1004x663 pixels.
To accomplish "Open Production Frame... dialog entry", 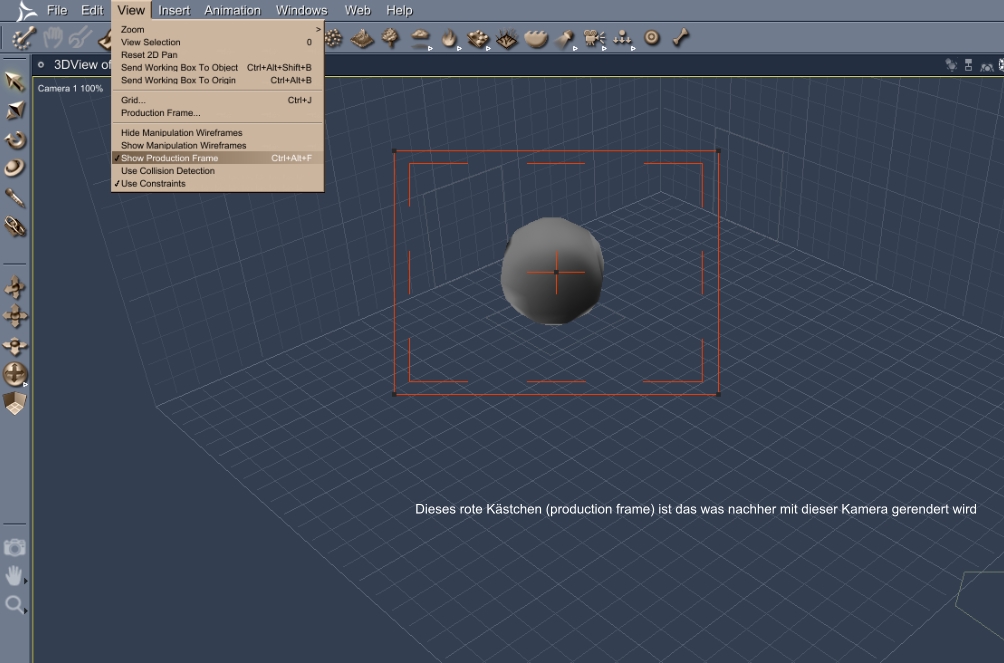I will pyautogui.click(x=218, y=113).
